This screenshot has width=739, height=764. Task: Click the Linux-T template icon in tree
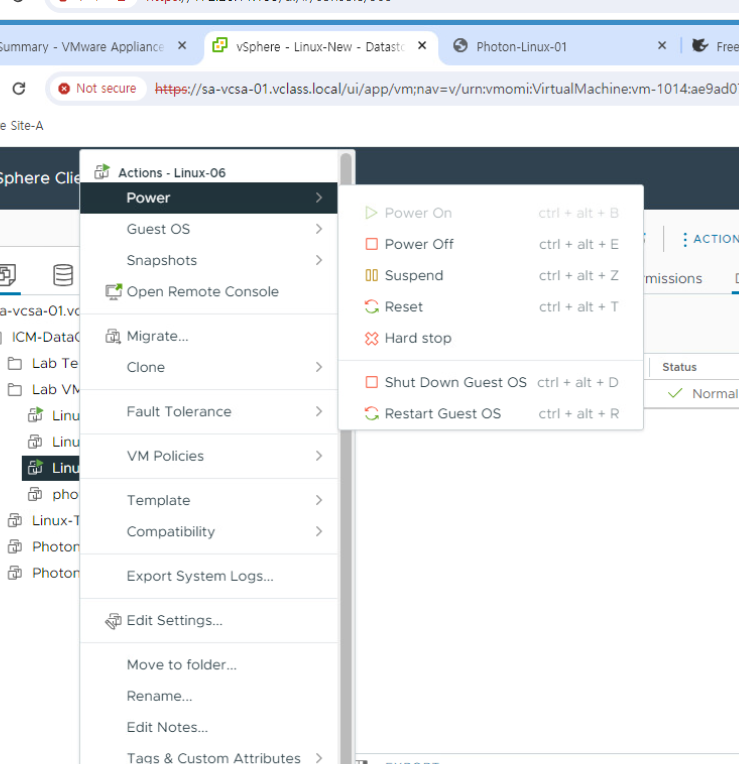coord(15,520)
